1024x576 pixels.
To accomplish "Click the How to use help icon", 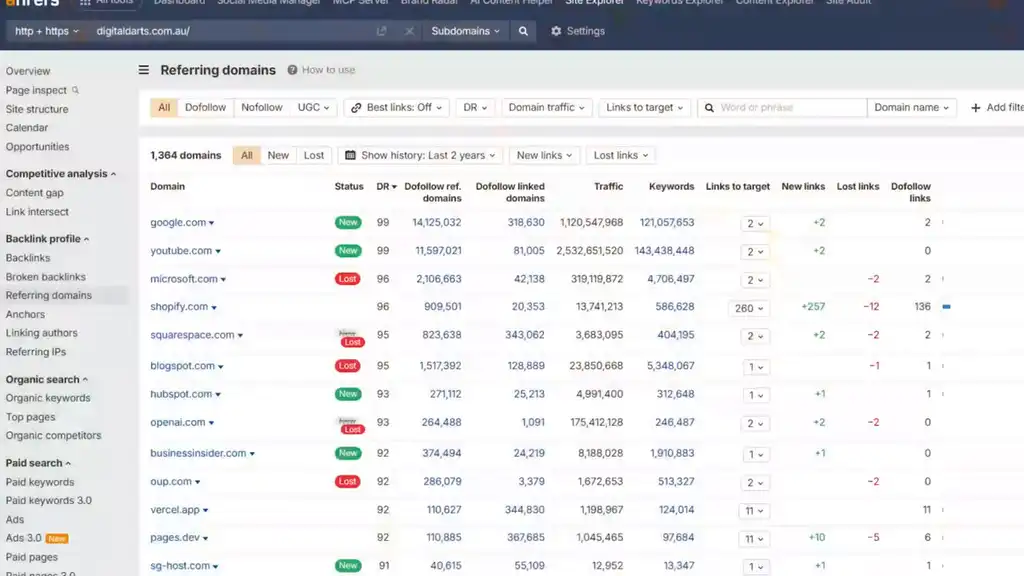I will coord(293,70).
